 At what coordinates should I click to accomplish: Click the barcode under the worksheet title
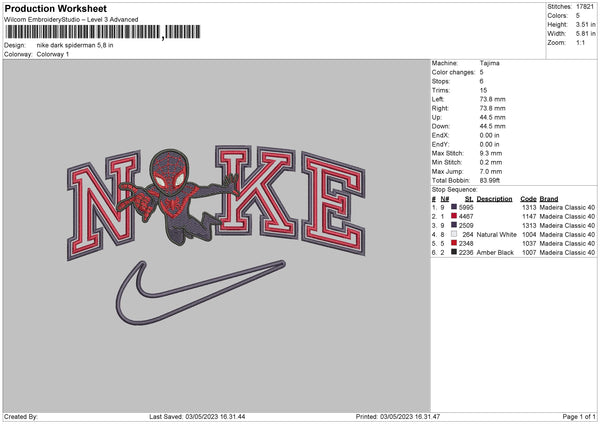pyautogui.click(x=102, y=32)
